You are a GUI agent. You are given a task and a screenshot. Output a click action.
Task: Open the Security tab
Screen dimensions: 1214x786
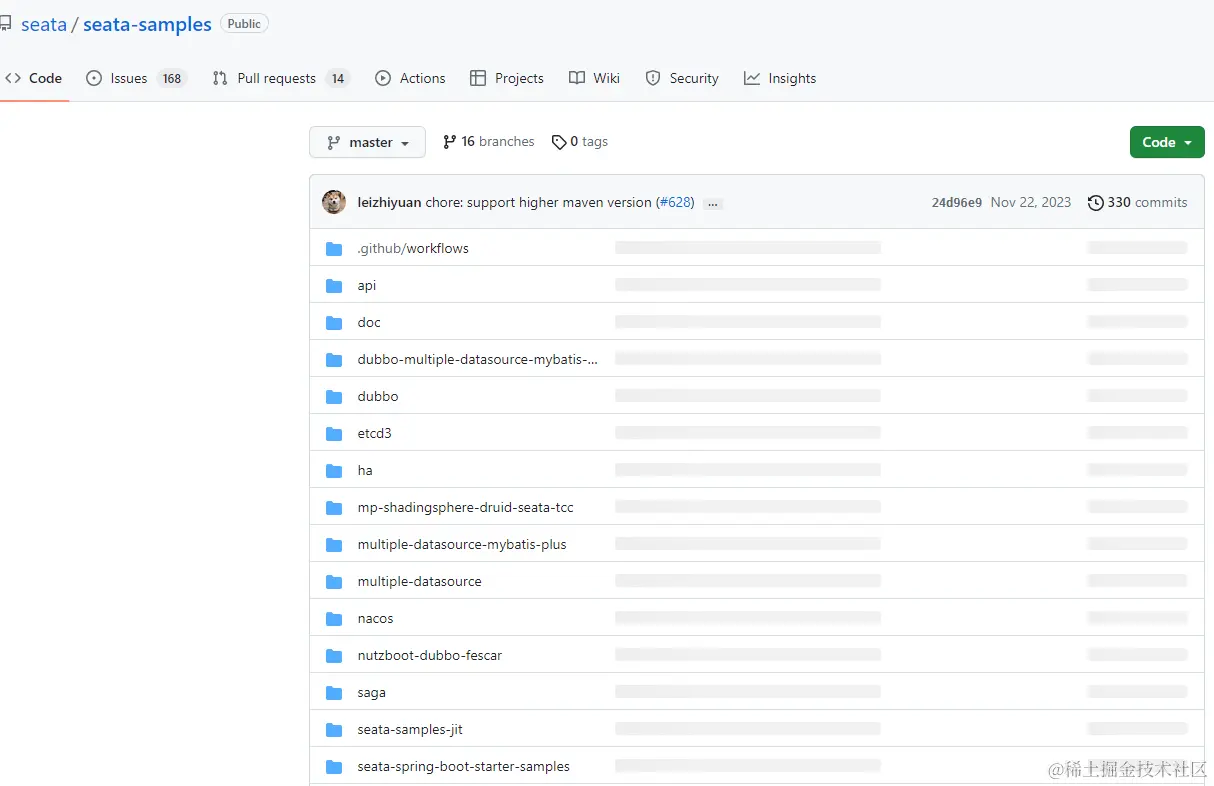pos(682,78)
